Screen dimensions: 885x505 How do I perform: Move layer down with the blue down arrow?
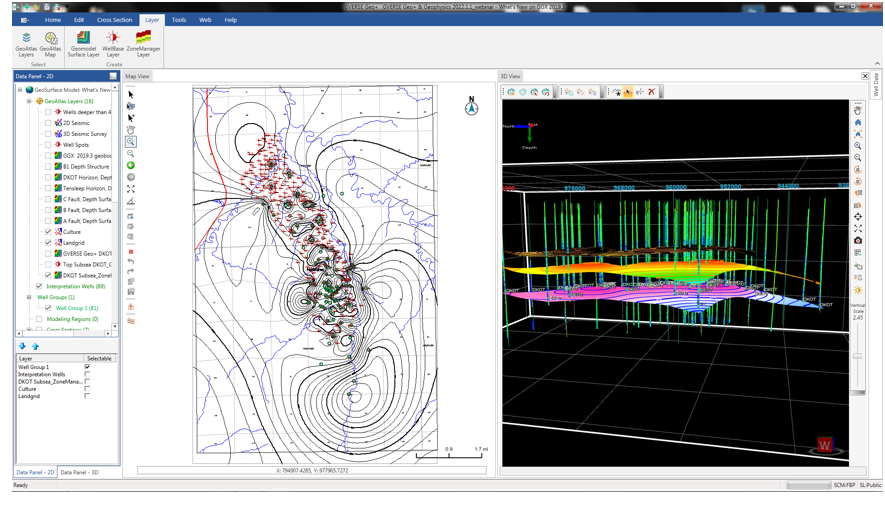click(23, 346)
